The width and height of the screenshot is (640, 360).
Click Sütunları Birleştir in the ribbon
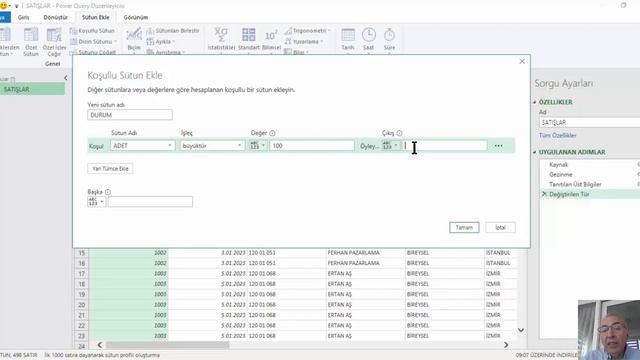[x=173, y=31]
